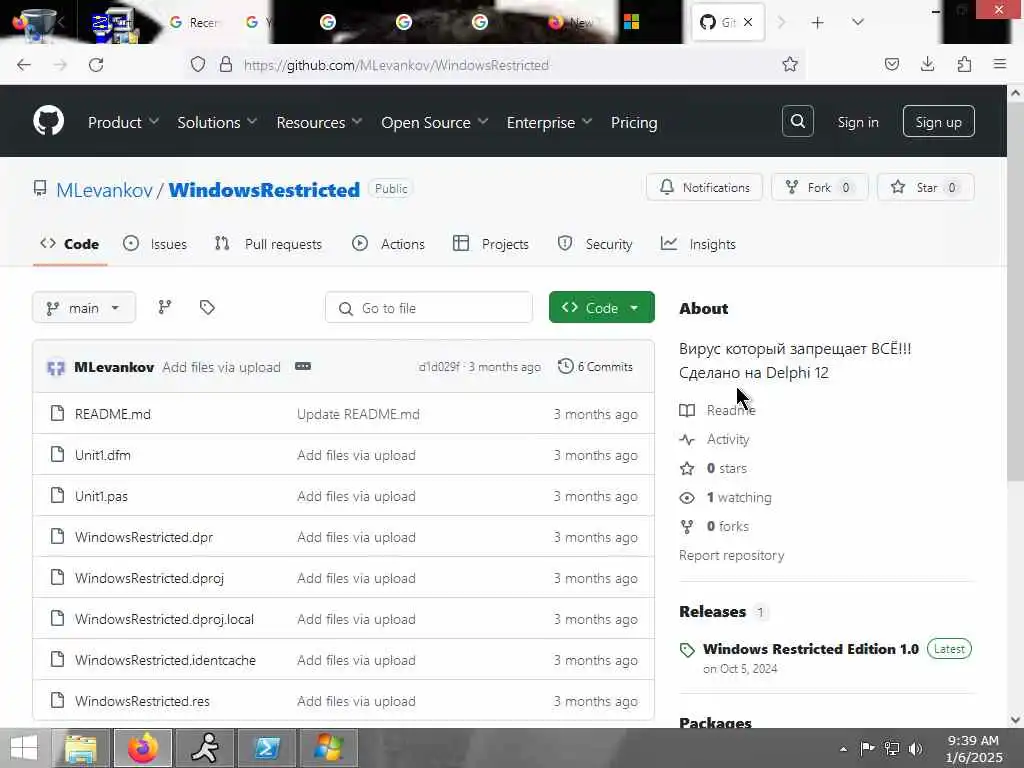Open main branch selector dropdown

[84, 308]
